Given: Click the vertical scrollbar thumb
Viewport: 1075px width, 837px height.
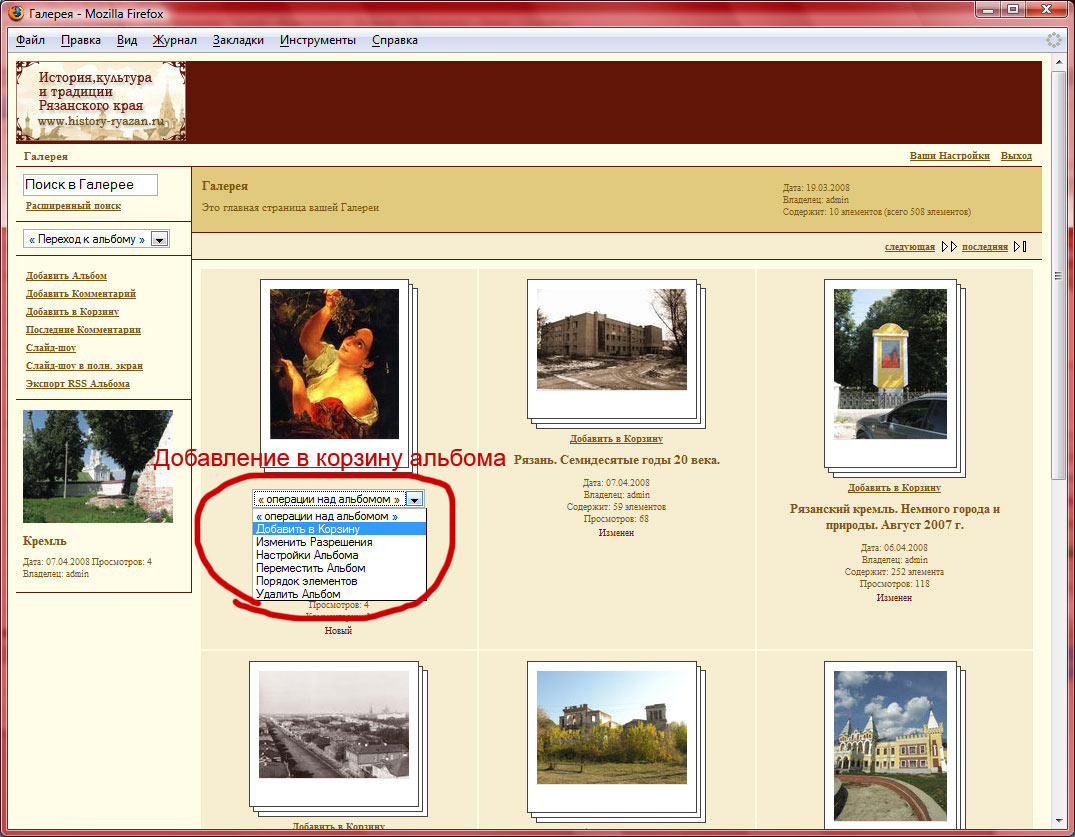Looking at the screenshot, I should (1058, 276).
